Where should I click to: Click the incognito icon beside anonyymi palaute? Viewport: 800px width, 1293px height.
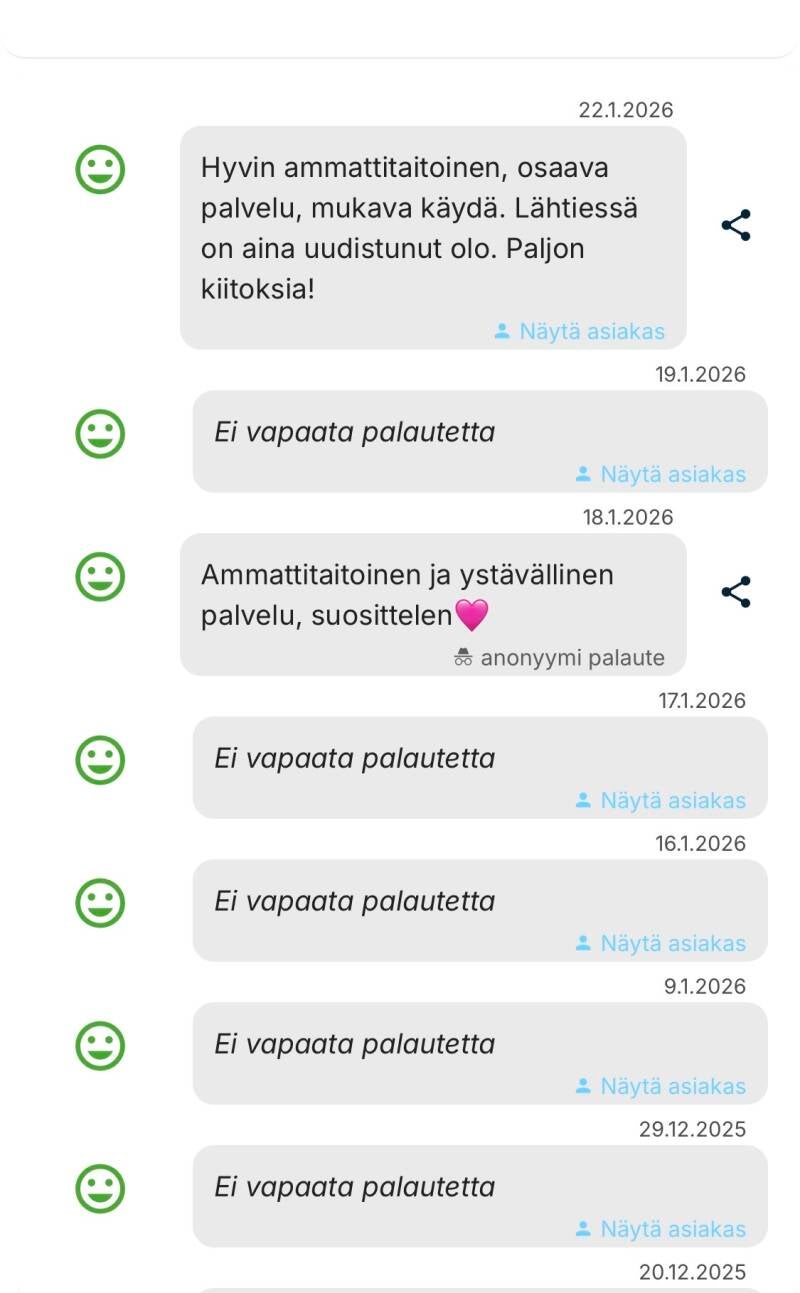463,658
